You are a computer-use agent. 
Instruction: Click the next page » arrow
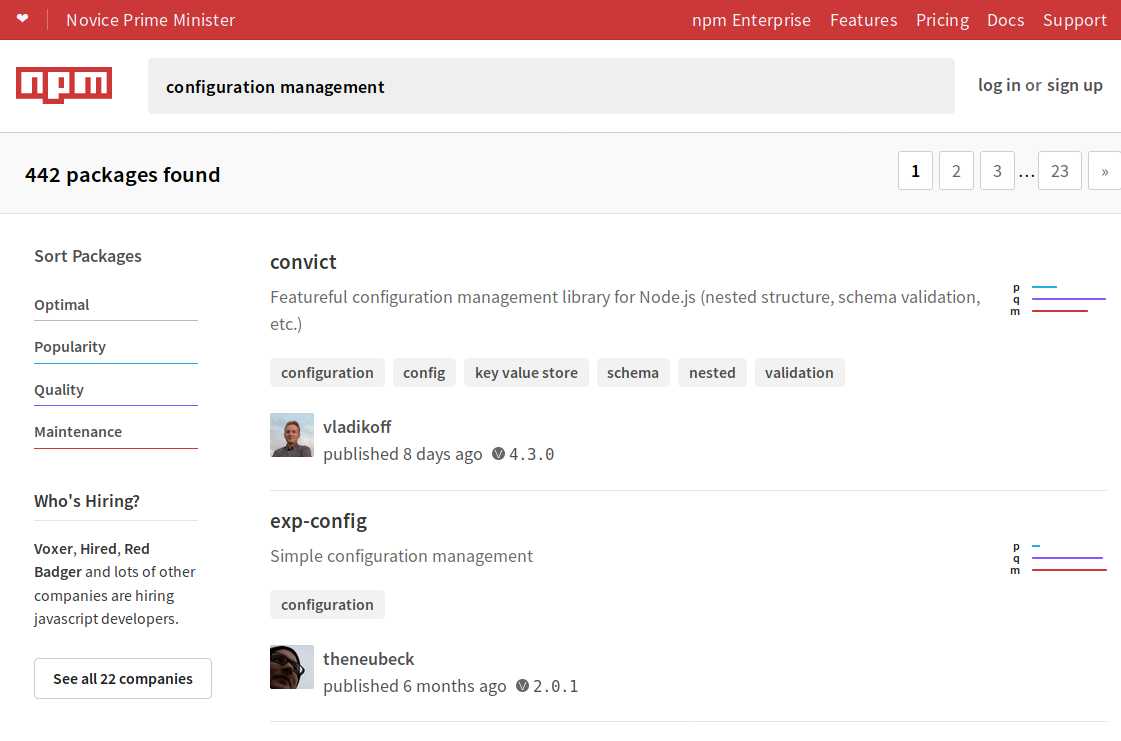(1105, 170)
